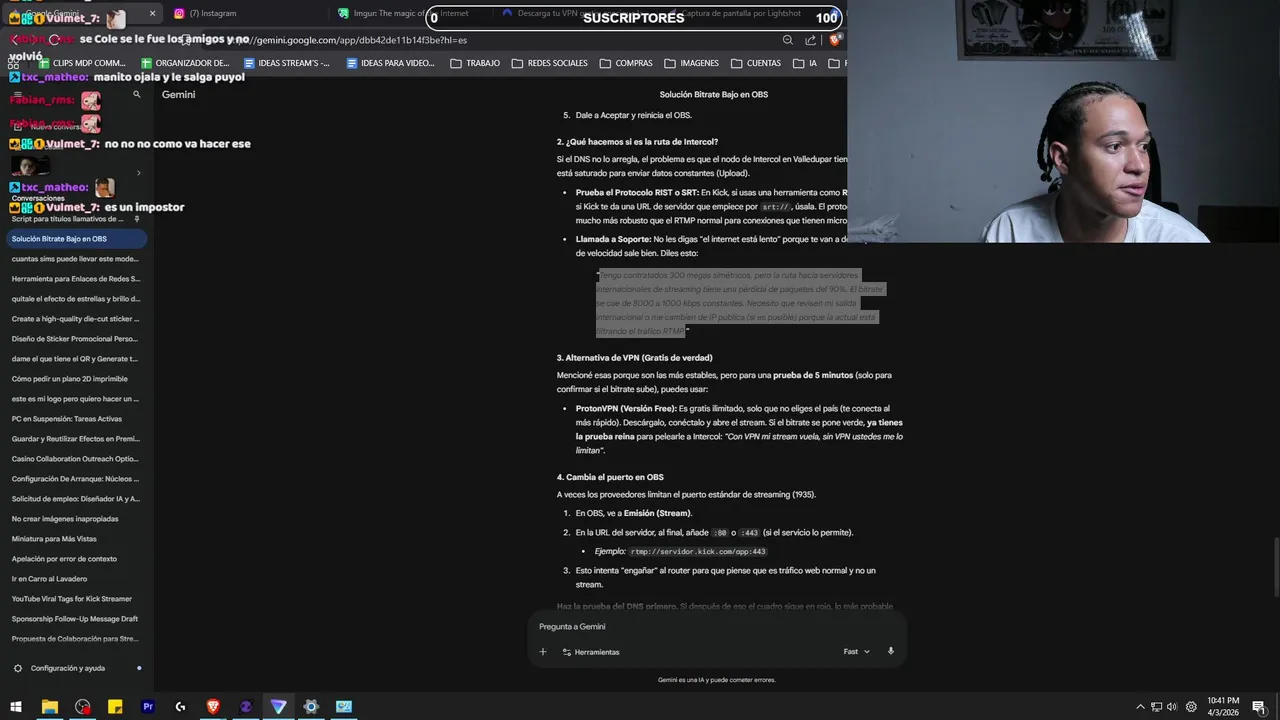Open chat Configuración De Arranque: Núcleos
This screenshot has width=1280, height=720.
coord(76,479)
